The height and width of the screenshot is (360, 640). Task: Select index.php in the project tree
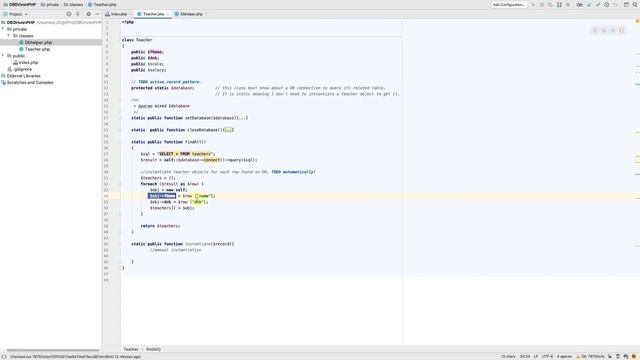pyautogui.click(x=28, y=62)
